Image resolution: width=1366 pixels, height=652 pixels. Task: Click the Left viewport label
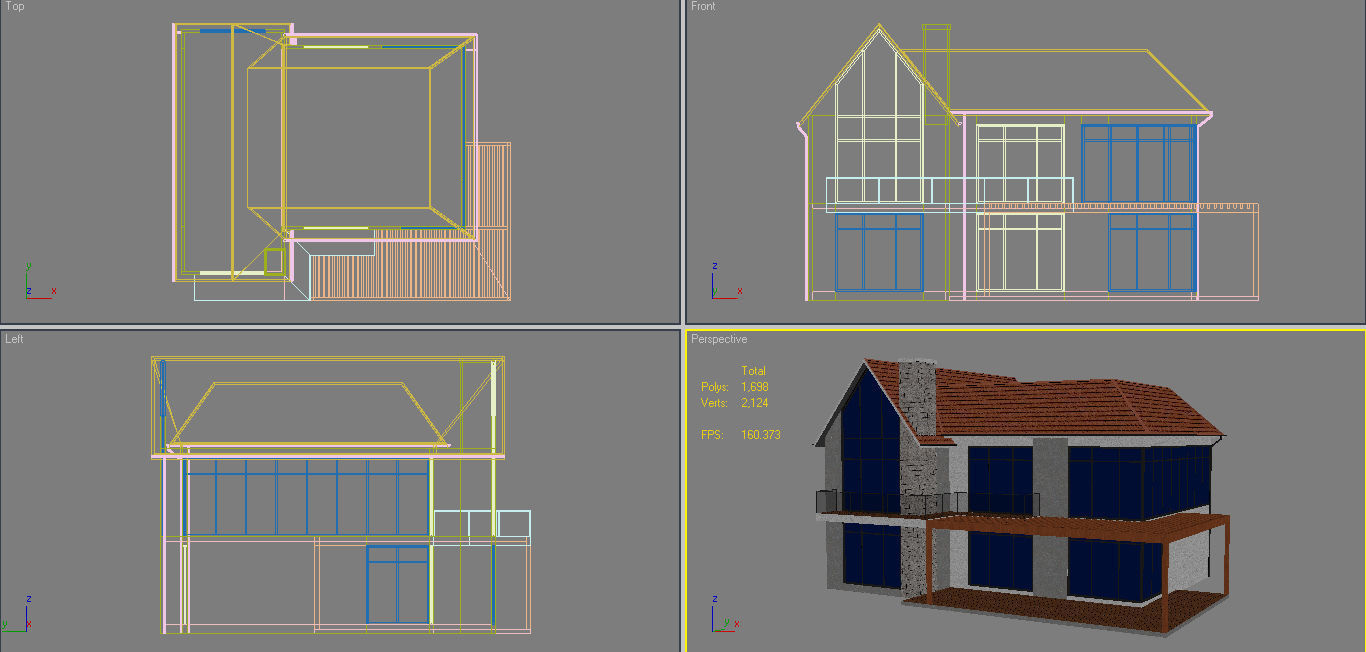click(14, 339)
